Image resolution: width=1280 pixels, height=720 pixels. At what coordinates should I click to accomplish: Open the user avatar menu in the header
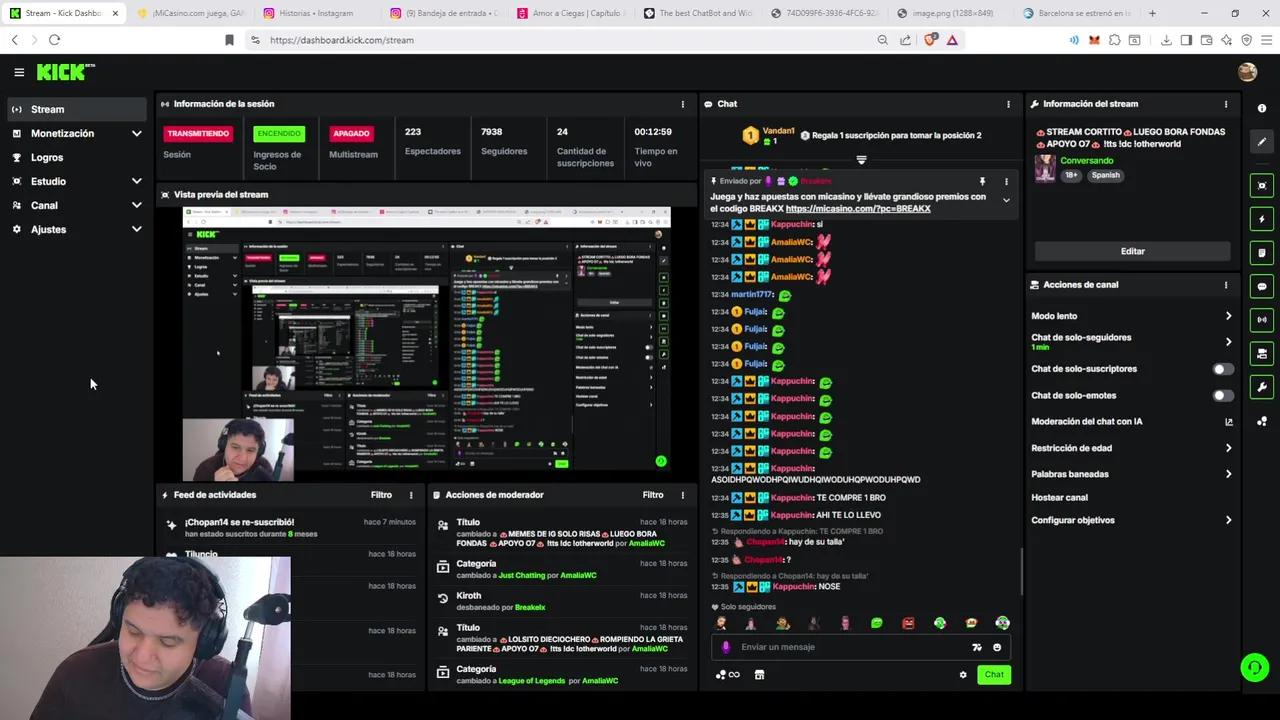(x=1247, y=72)
